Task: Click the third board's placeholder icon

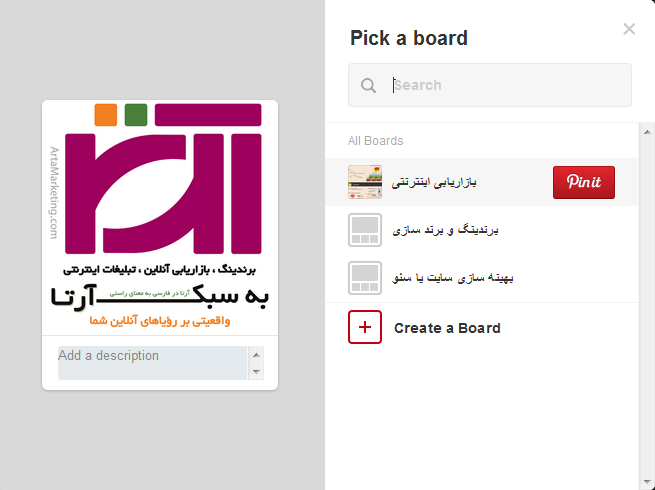Action: (x=365, y=277)
